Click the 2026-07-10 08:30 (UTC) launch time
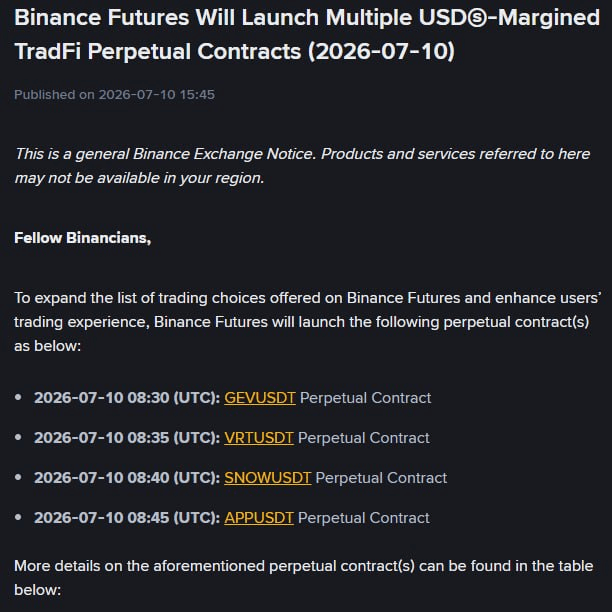Screen dimensions: 612x612 [127, 398]
